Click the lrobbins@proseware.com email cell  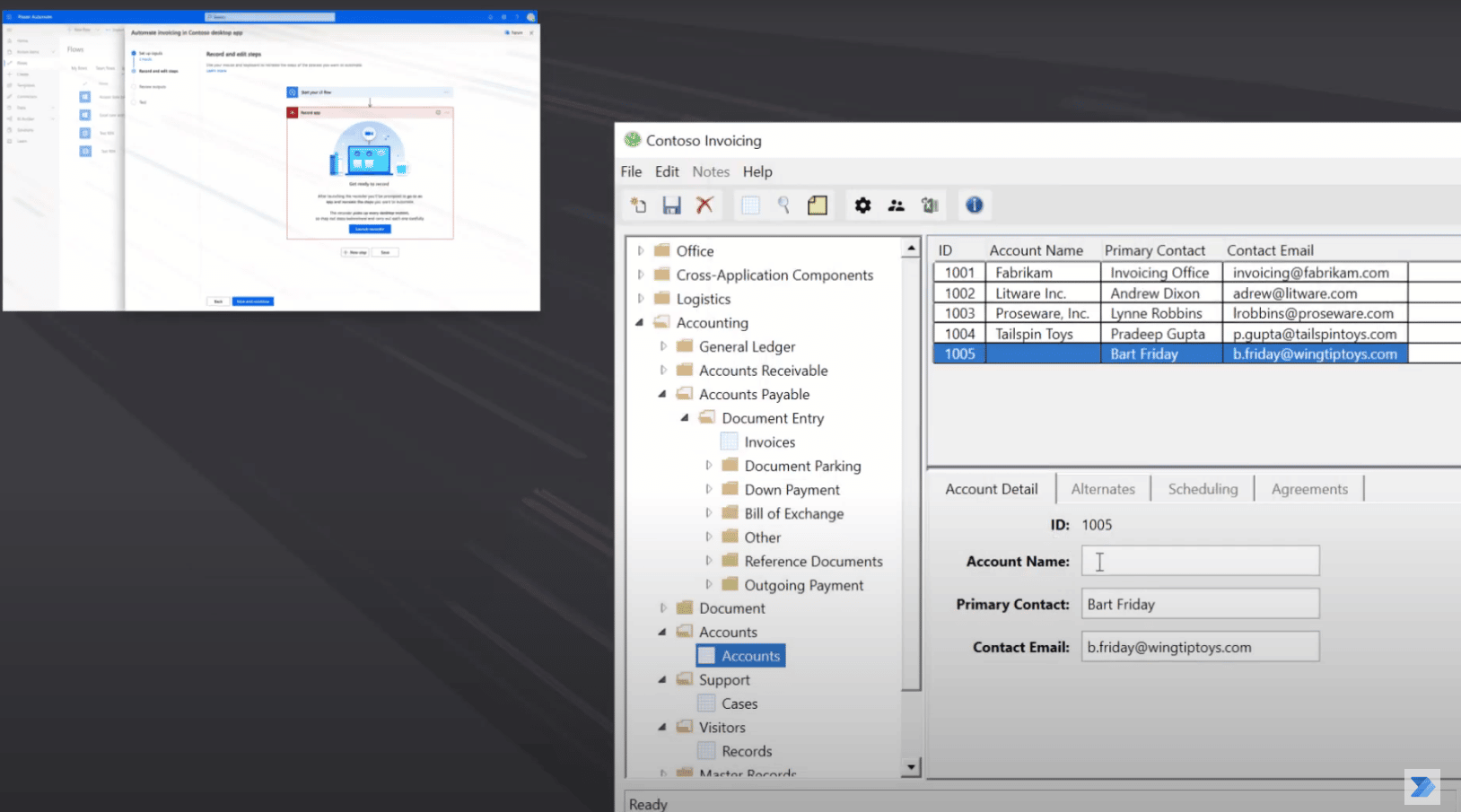click(1315, 313)
